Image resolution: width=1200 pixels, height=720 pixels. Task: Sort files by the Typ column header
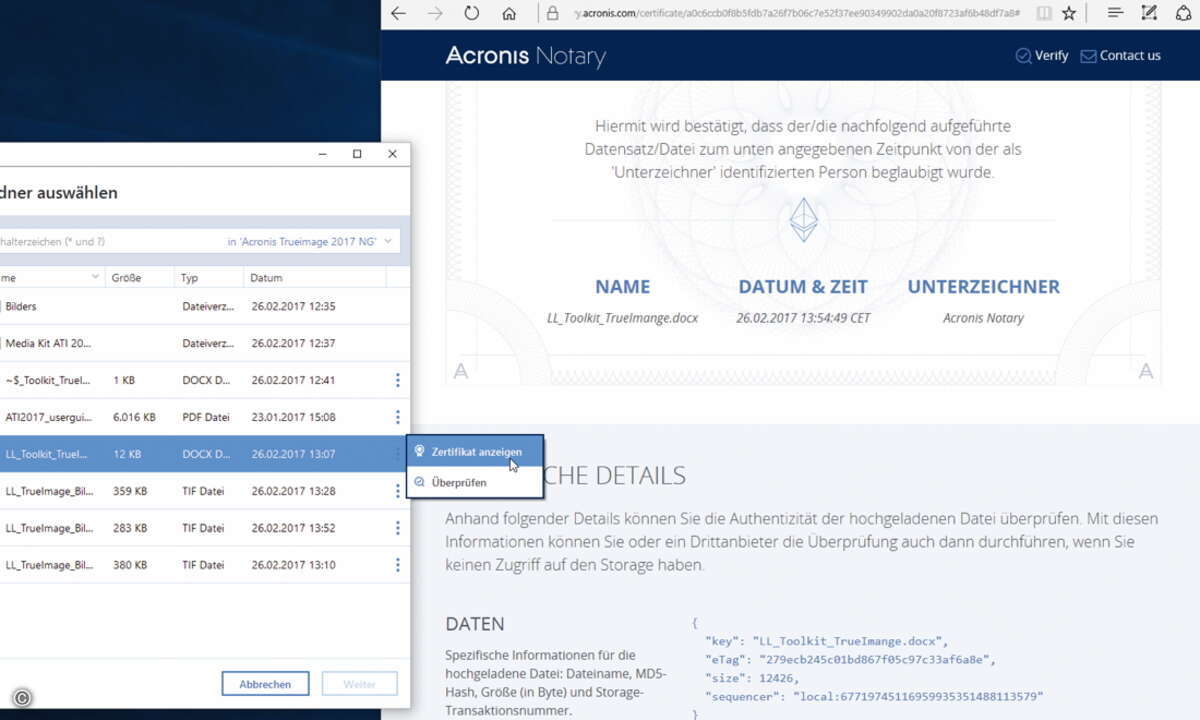(190, 278)
